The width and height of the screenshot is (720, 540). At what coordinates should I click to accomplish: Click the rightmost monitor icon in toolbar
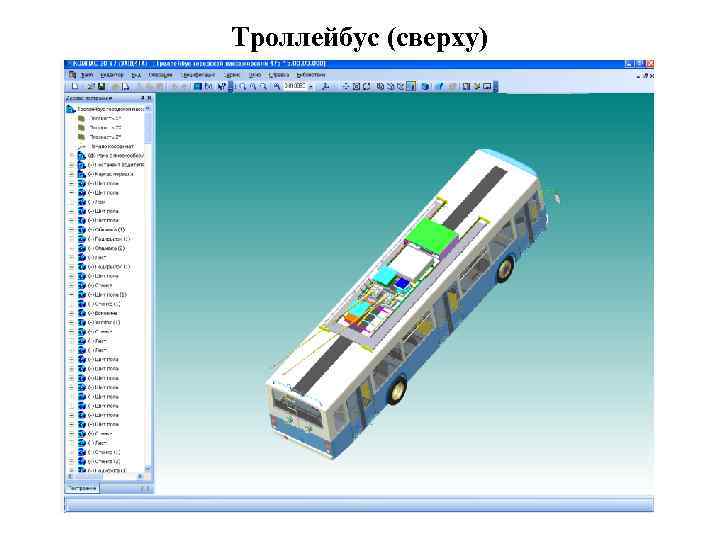point(487,86)
